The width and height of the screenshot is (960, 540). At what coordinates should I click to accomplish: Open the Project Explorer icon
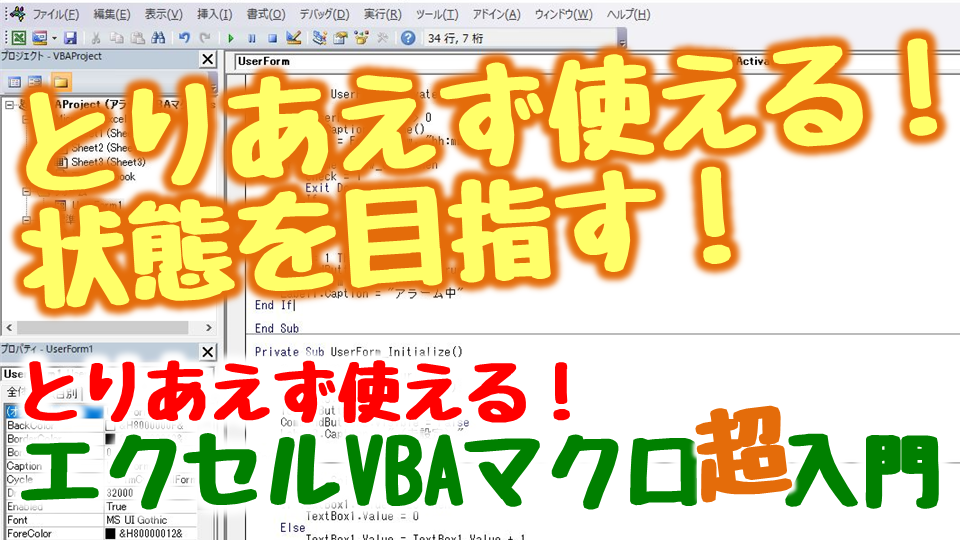[319, 38]
